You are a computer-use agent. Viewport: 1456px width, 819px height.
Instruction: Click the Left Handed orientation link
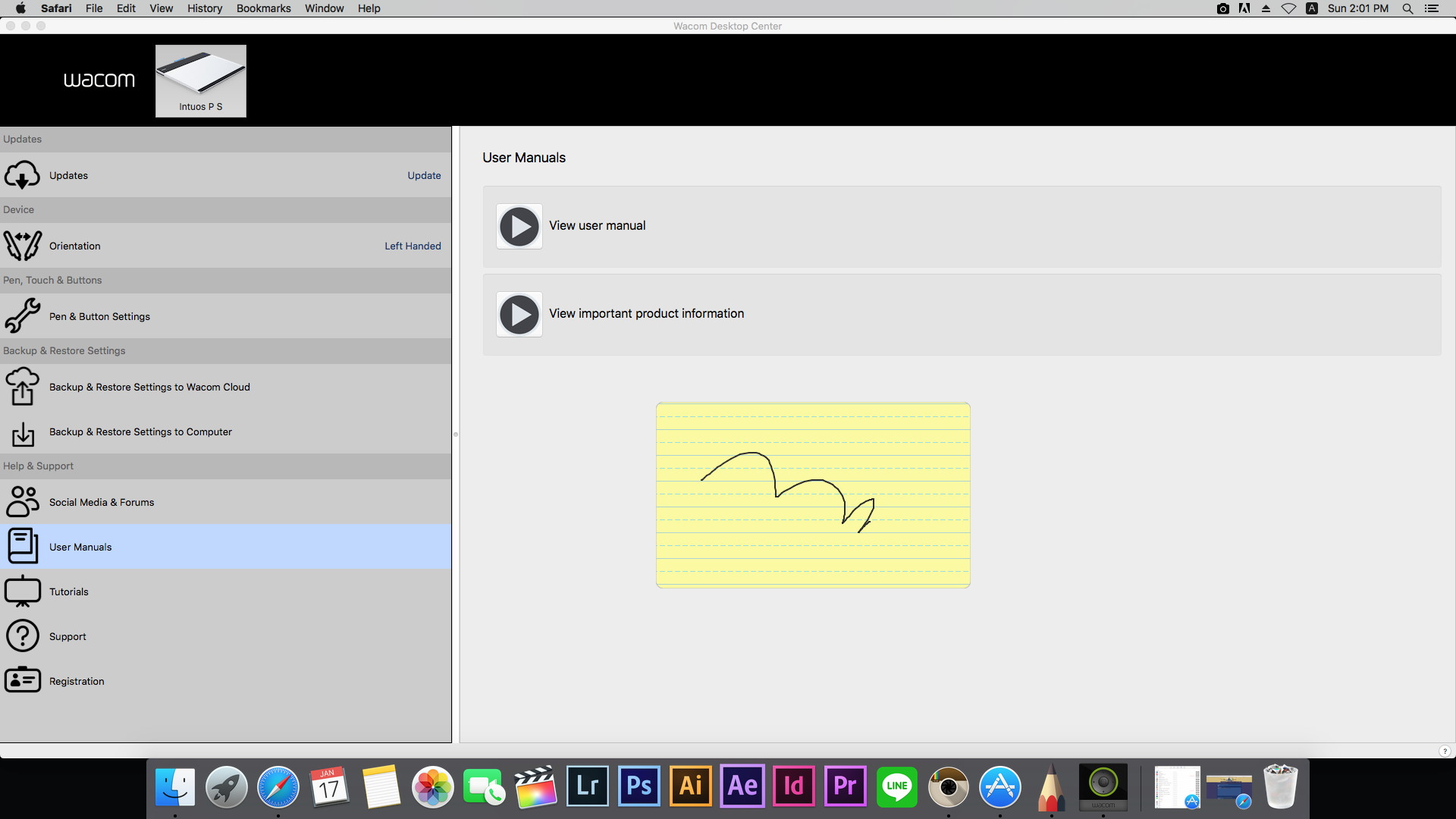[x=413, y=246]
